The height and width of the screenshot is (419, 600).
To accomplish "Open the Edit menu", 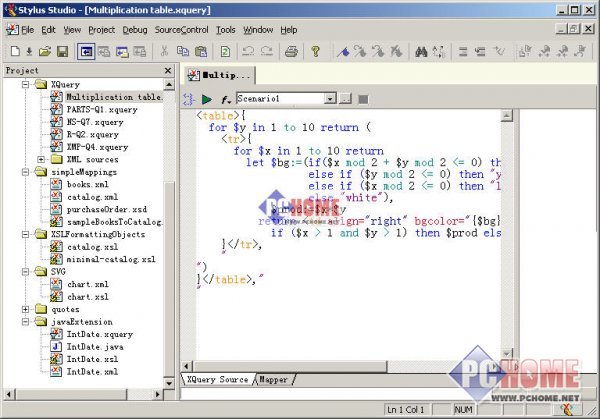I will 48,30.
